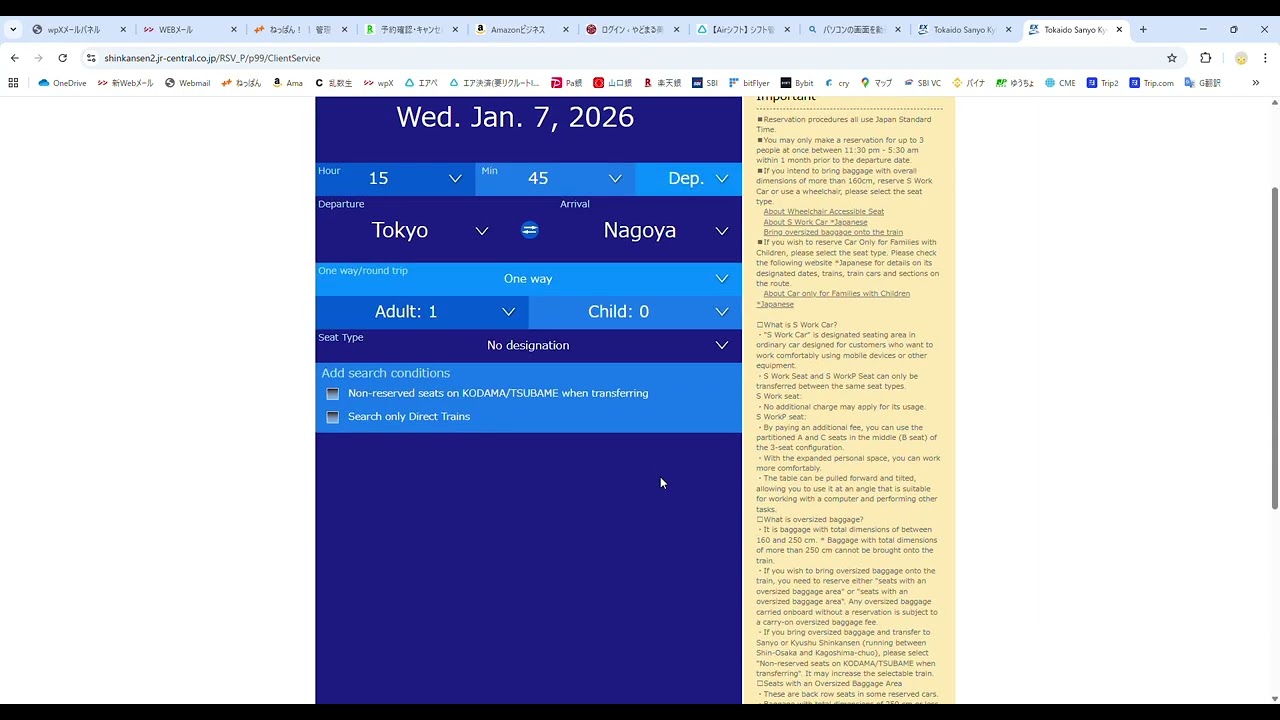Open the Bybit bookmark
Screen dimensions: 1280x720
pos(797,83)
